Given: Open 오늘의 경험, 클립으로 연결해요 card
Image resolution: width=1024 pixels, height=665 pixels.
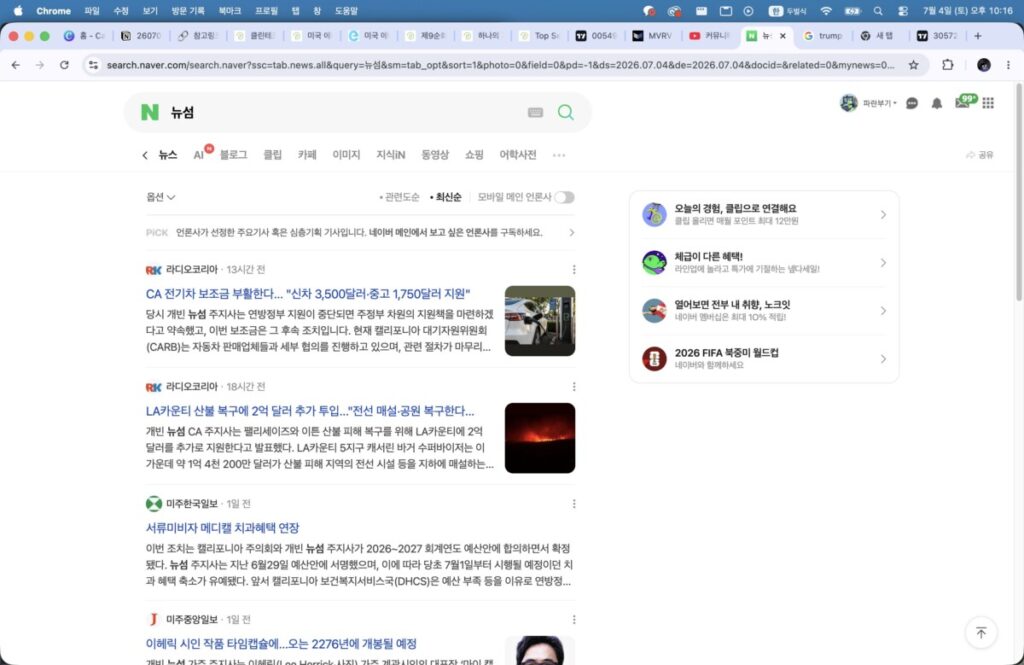Looking at the screenshot, I should pos(764,214).
